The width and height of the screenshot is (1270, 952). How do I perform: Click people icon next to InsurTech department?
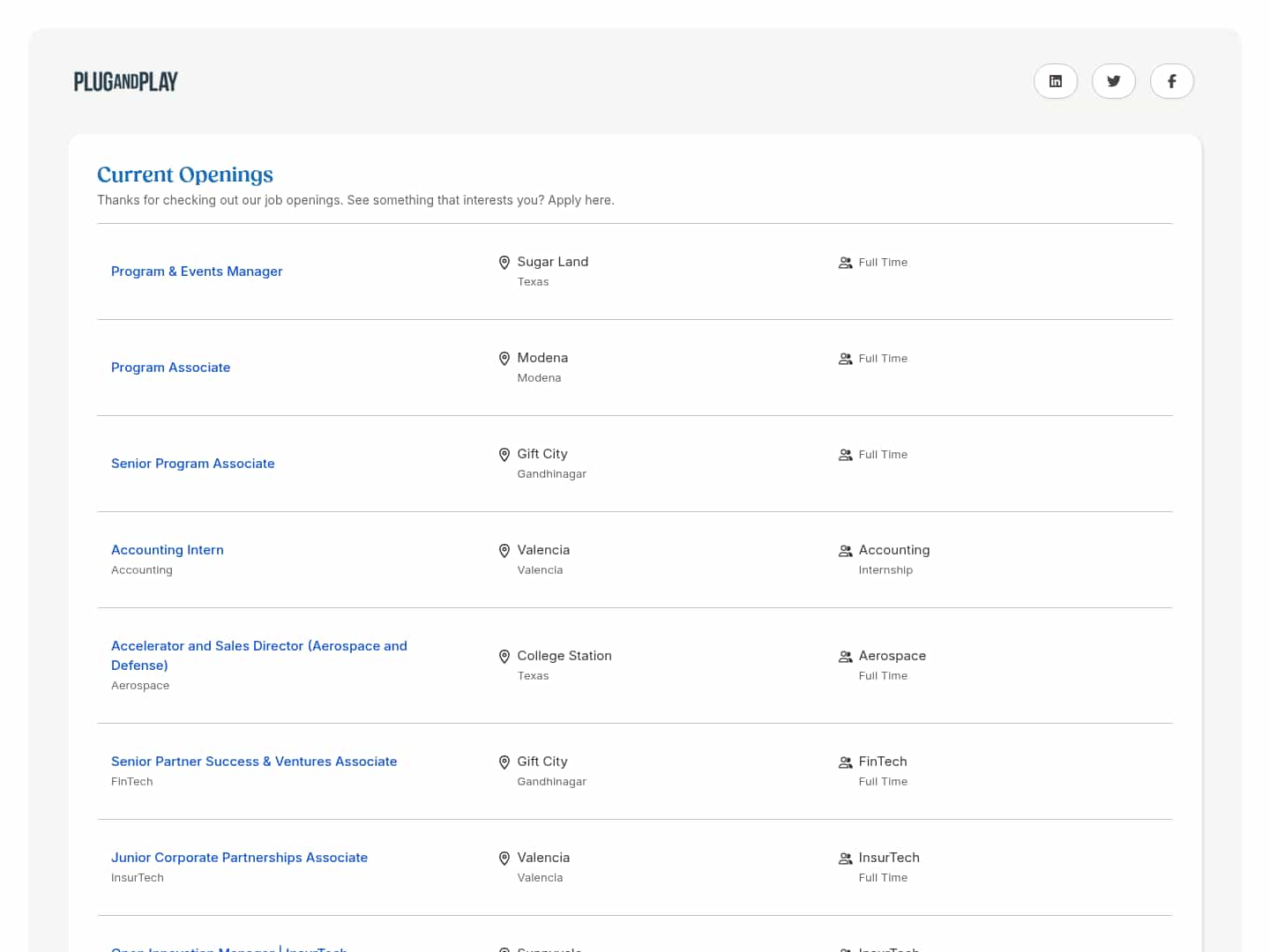[x=845, y=859]
